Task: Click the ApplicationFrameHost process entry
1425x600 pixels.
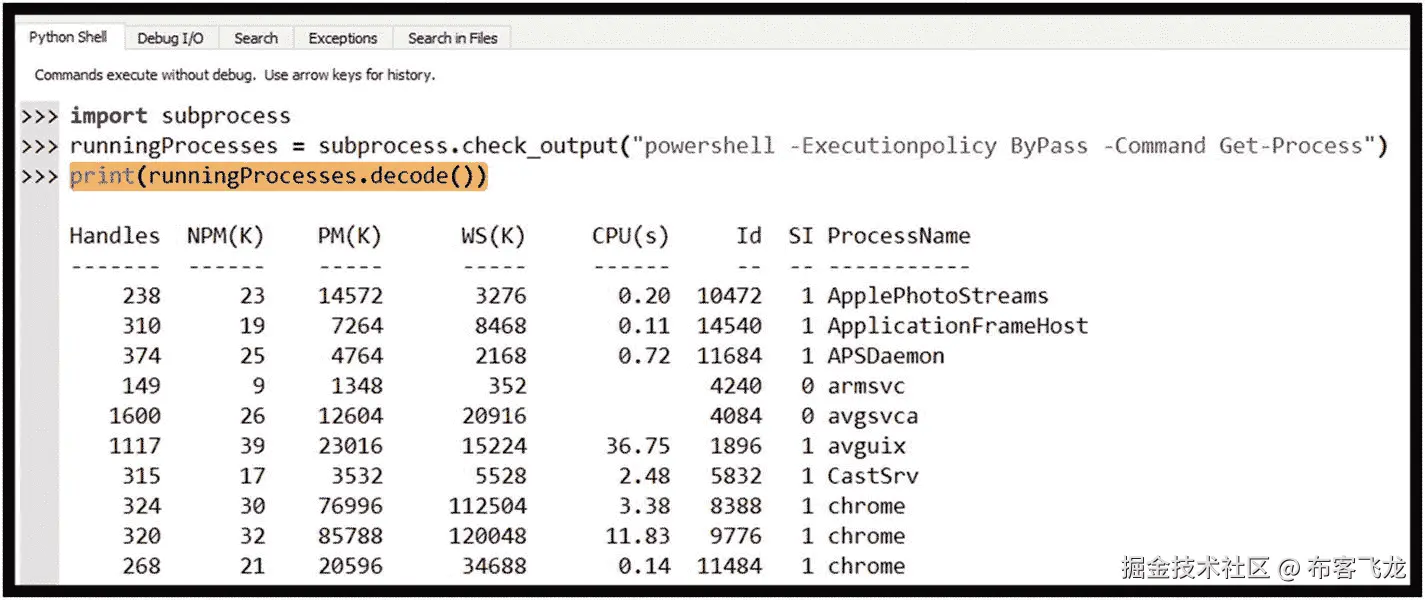Action: (957, 326)
